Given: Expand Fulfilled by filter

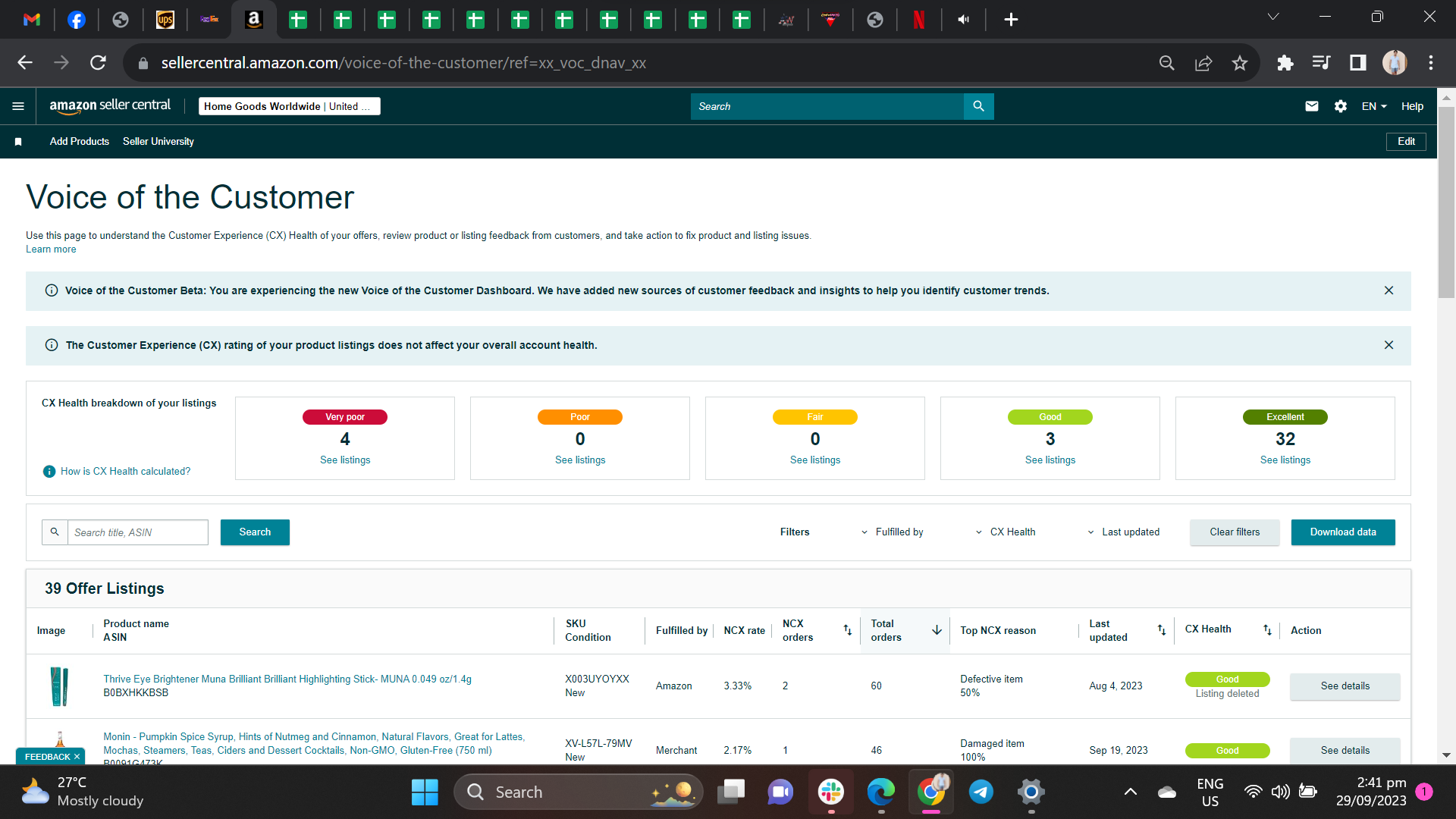Looking at the screenshot, I should [892, 532].
